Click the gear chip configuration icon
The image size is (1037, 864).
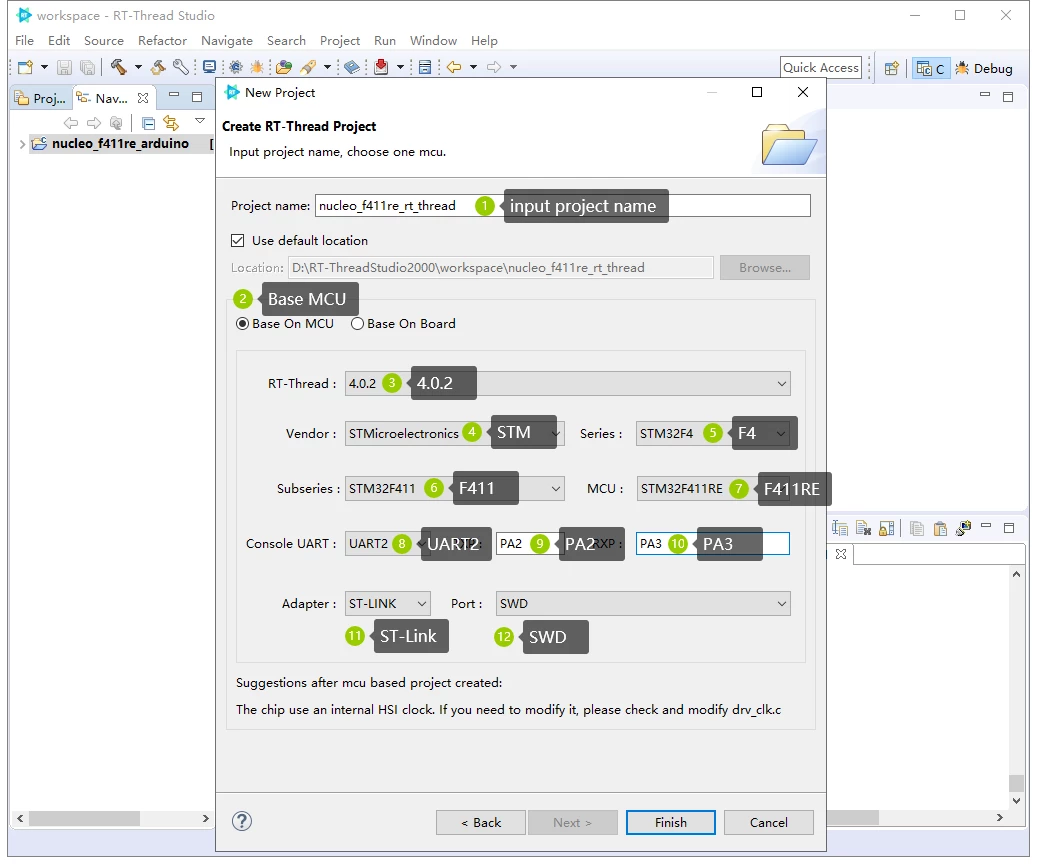(x=236, y=67)
